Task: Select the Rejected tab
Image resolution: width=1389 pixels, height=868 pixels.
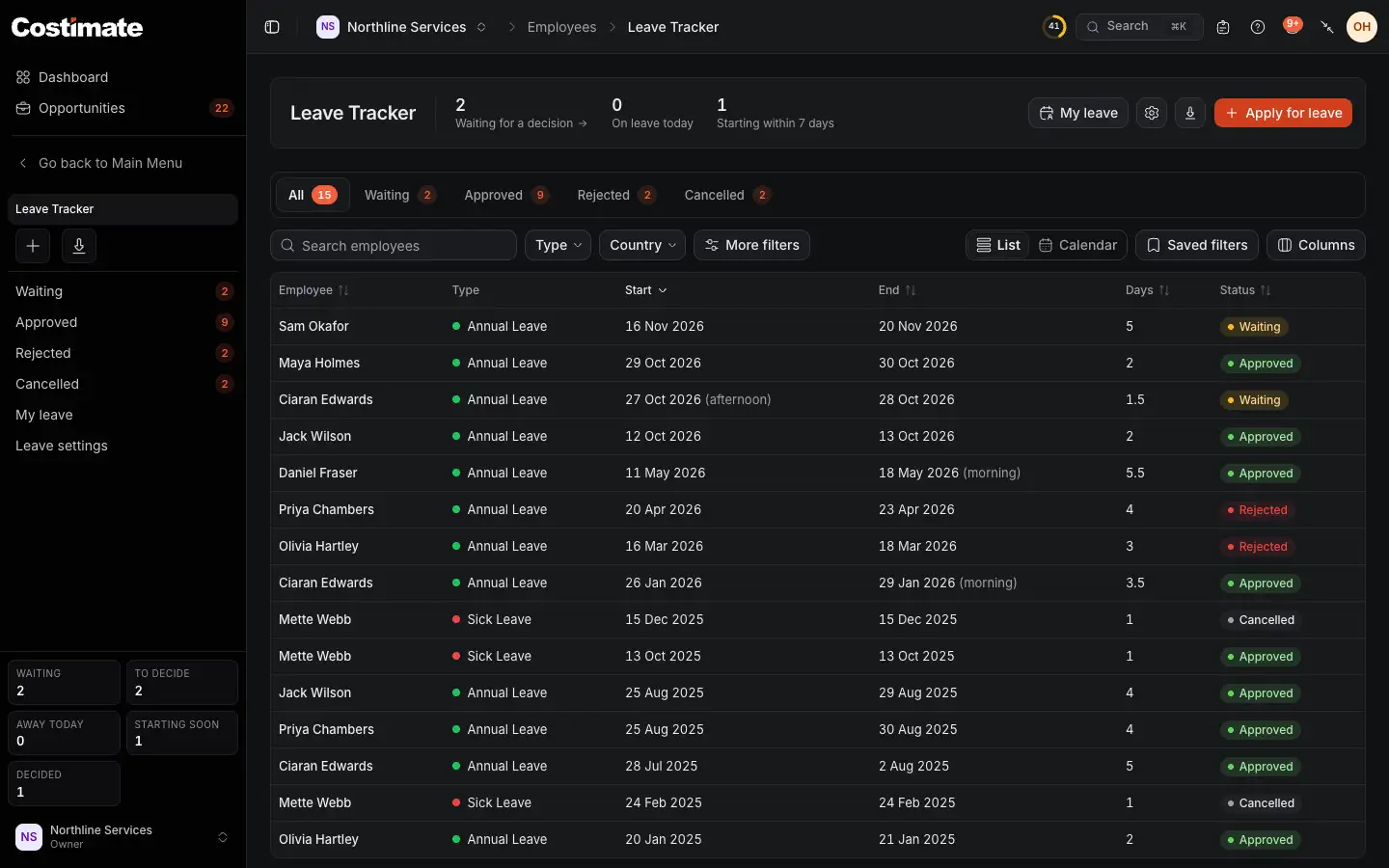Action: [x=615, y=195]
